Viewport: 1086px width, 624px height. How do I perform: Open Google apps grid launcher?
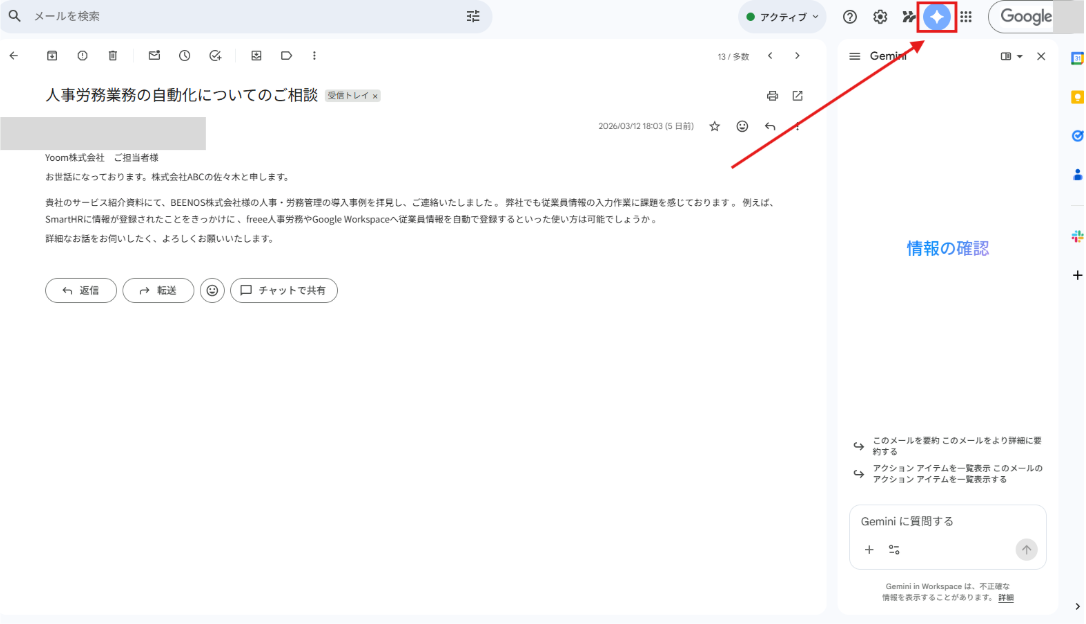pyautogui.click(x=965, y=17)
